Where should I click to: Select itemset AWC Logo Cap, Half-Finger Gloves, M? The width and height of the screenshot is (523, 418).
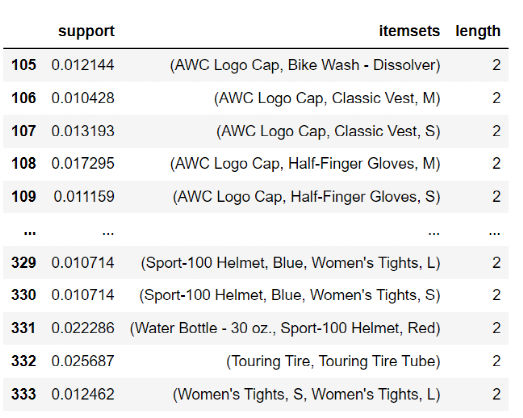pos(305,164)
